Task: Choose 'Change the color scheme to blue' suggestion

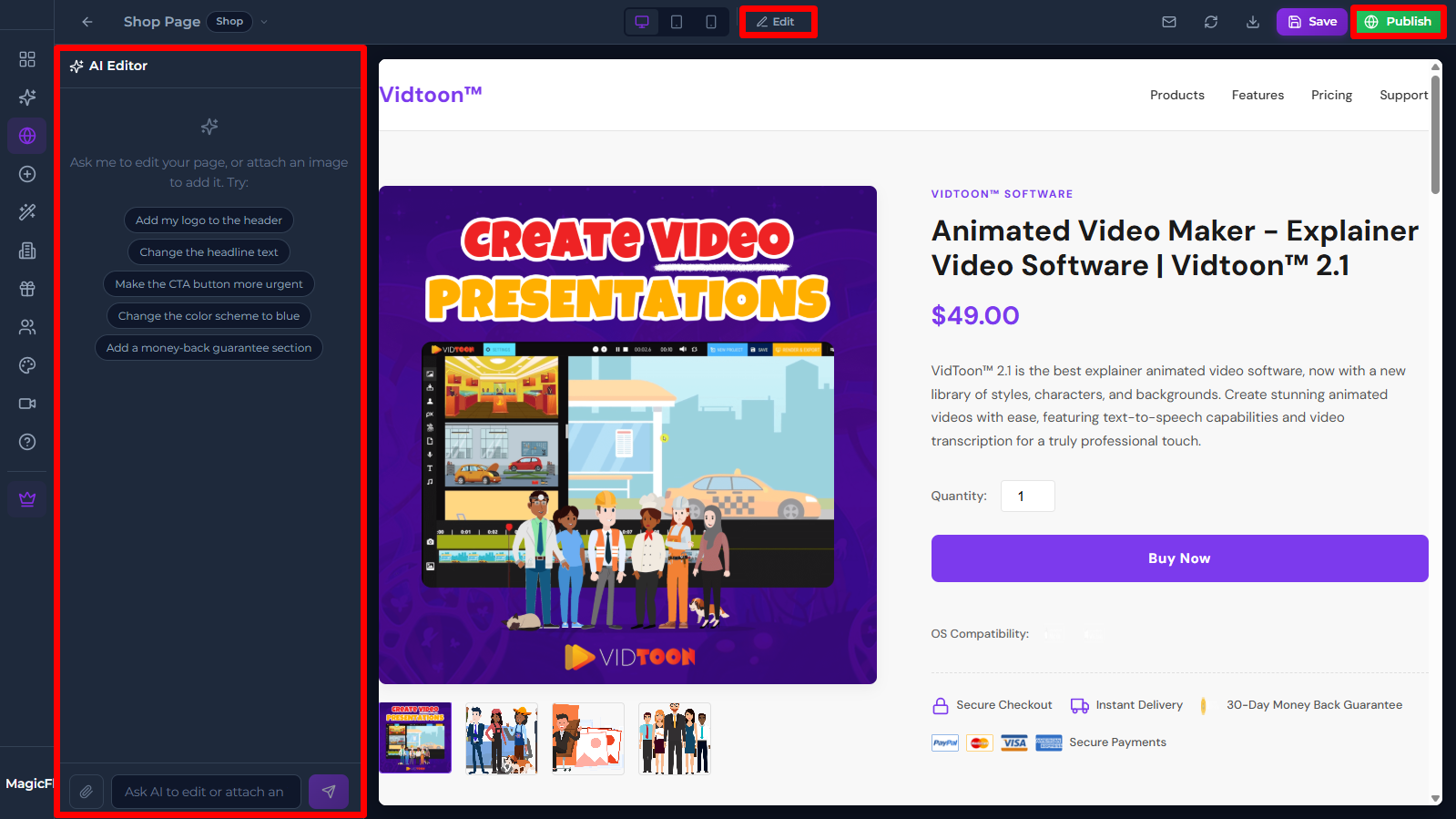Action: (209, 316)
